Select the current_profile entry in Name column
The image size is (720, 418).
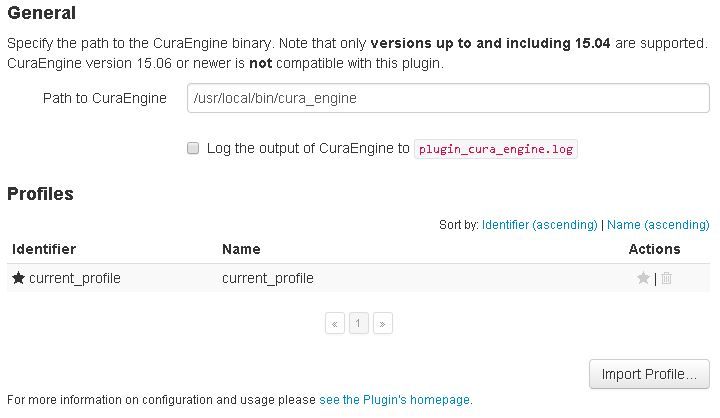coord(268,278)
